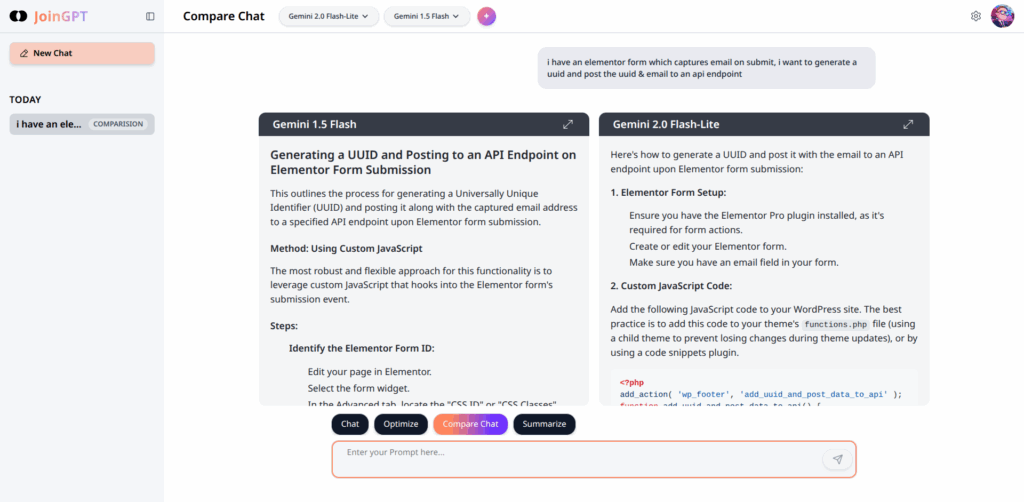Open the Gemini 2.0 Flash-Lite model dropdown

(x=329, y=16)
